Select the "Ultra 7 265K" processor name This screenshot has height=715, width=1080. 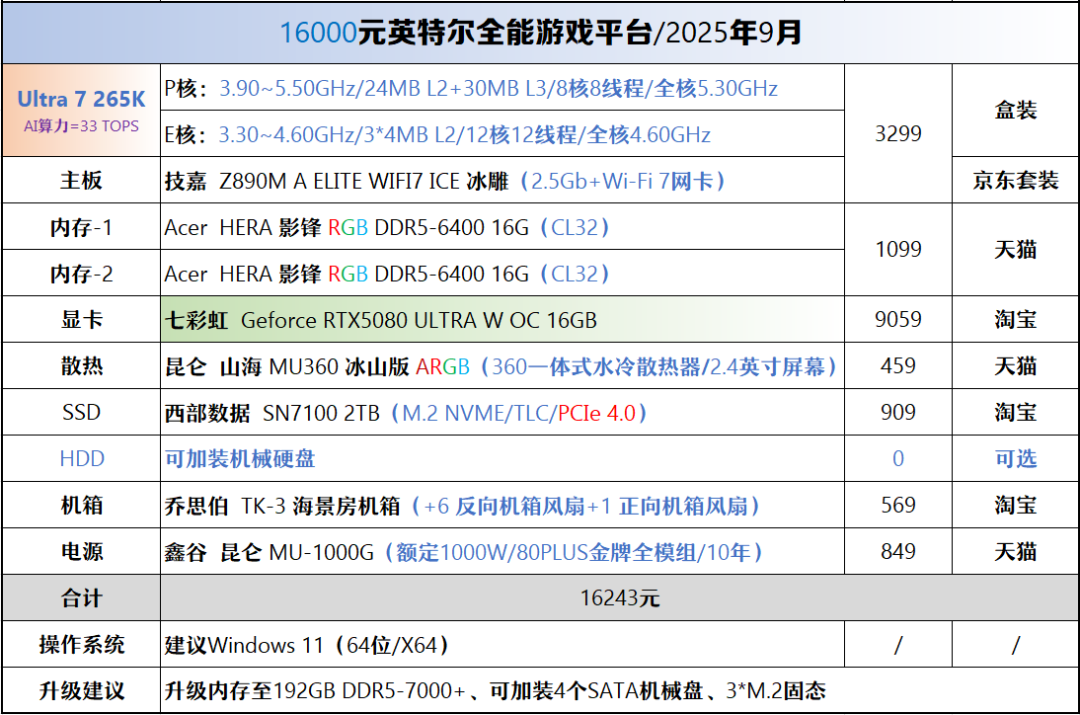point(81,99)
